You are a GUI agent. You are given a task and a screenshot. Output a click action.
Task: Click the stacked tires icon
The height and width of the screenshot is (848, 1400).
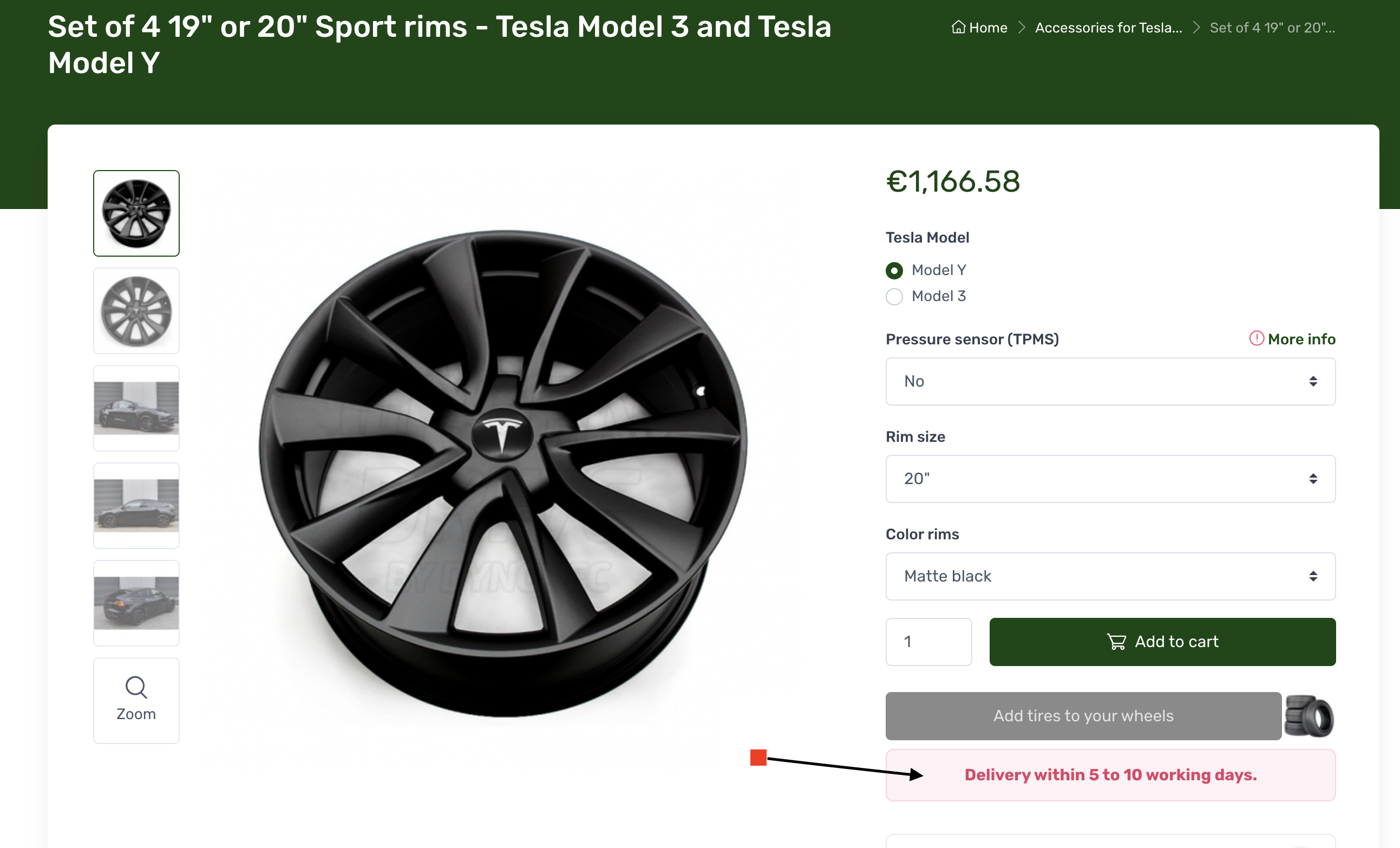click(x=1310, y=716)
